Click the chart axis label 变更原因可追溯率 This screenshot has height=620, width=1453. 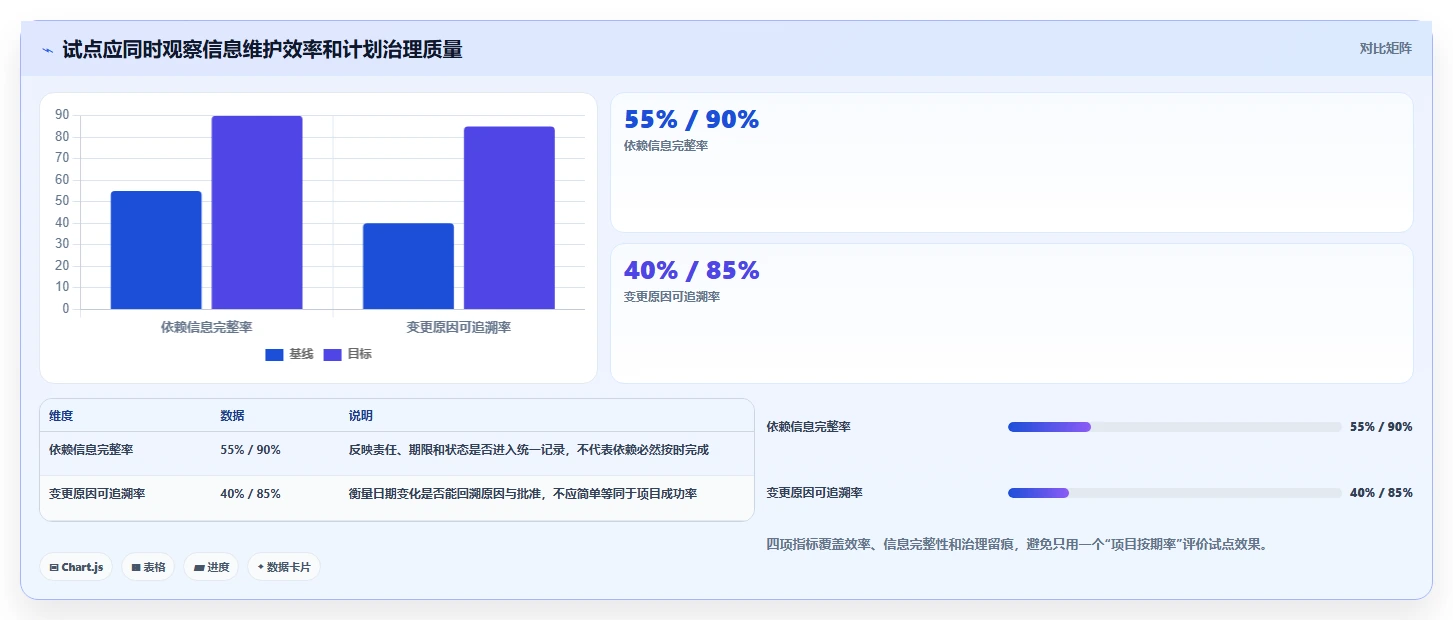(459, 327)
